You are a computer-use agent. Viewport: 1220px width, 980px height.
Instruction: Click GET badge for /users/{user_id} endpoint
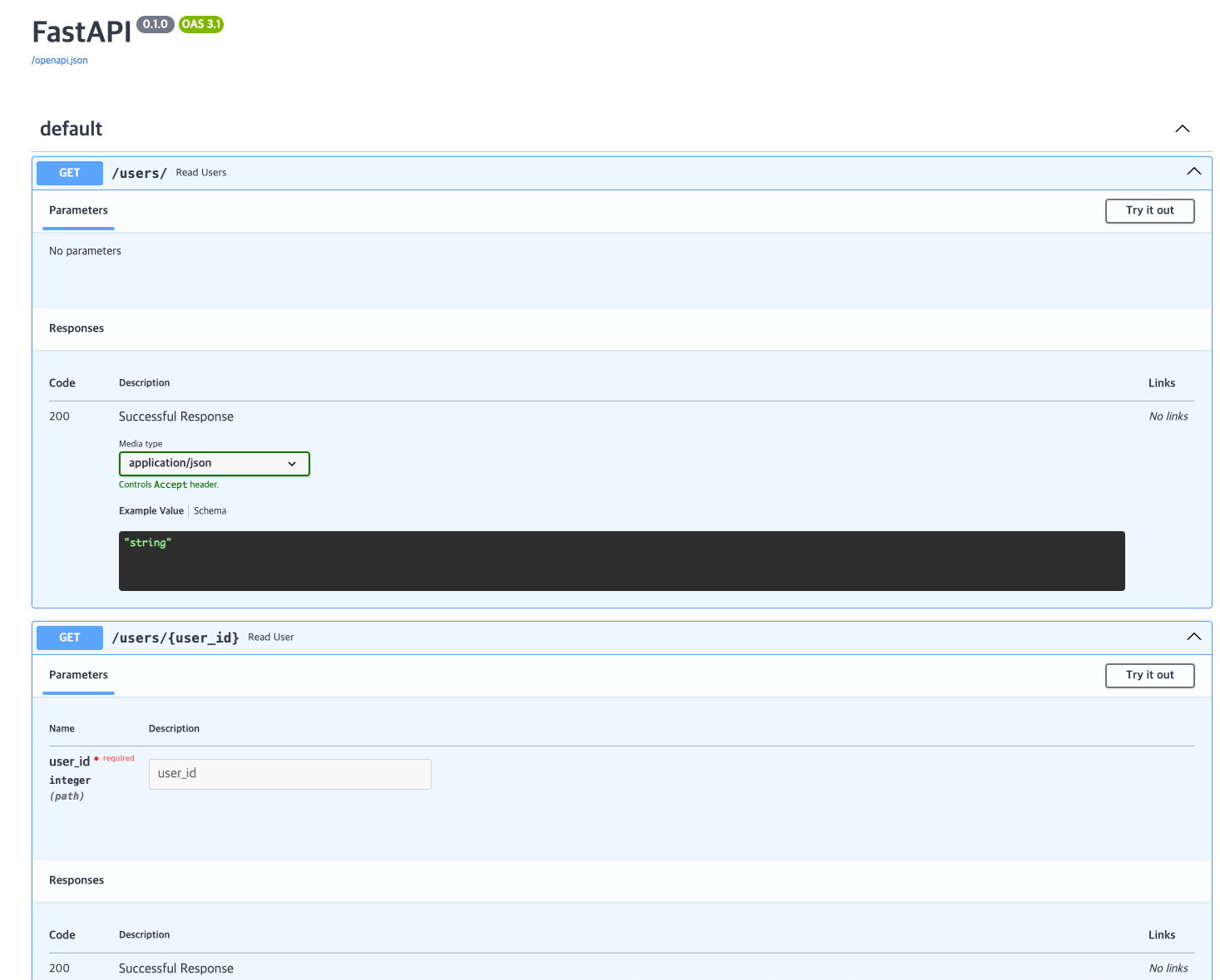[70, 638]
